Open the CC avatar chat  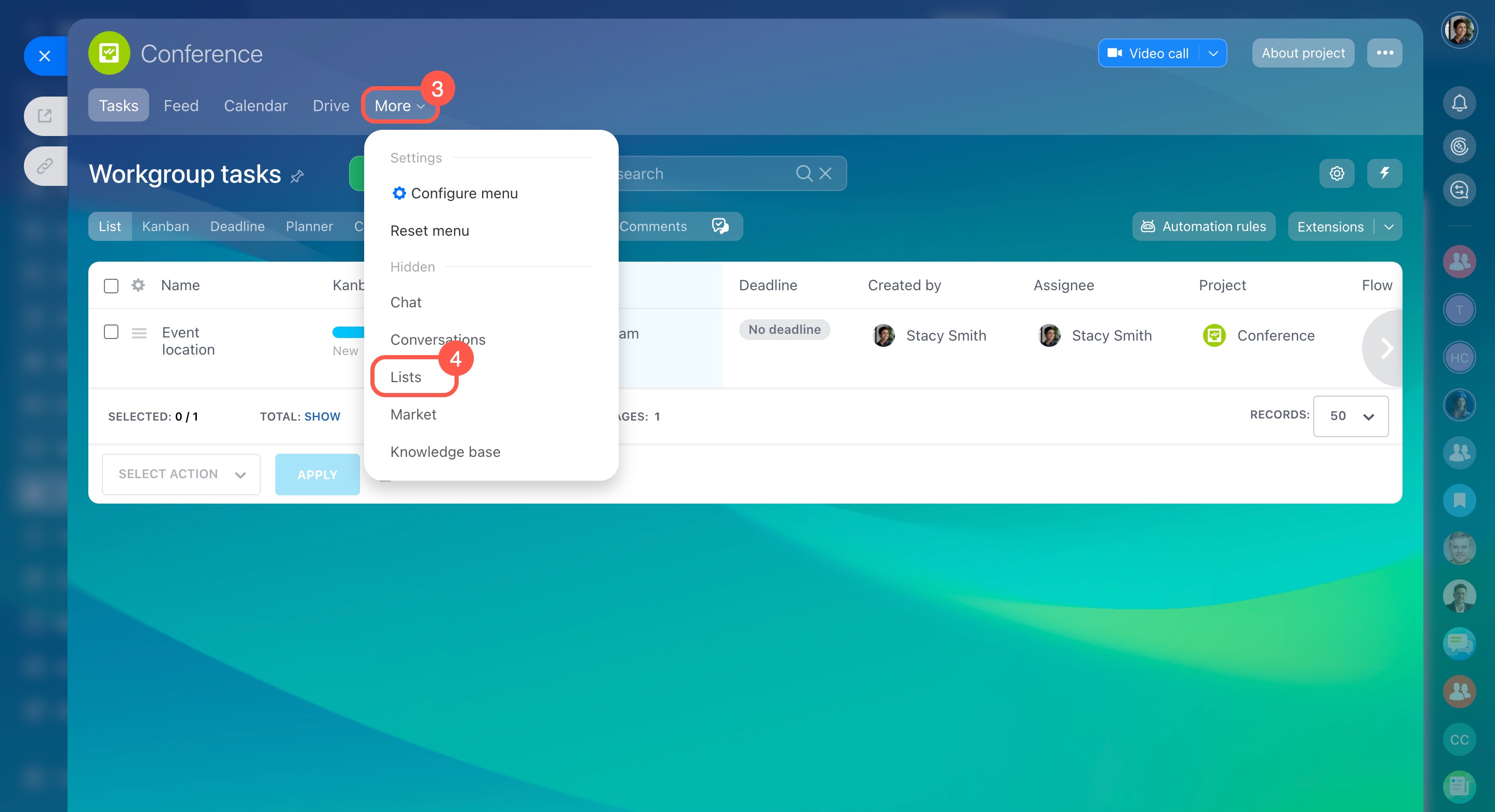pyautogui.click(x=1459, y=739)
